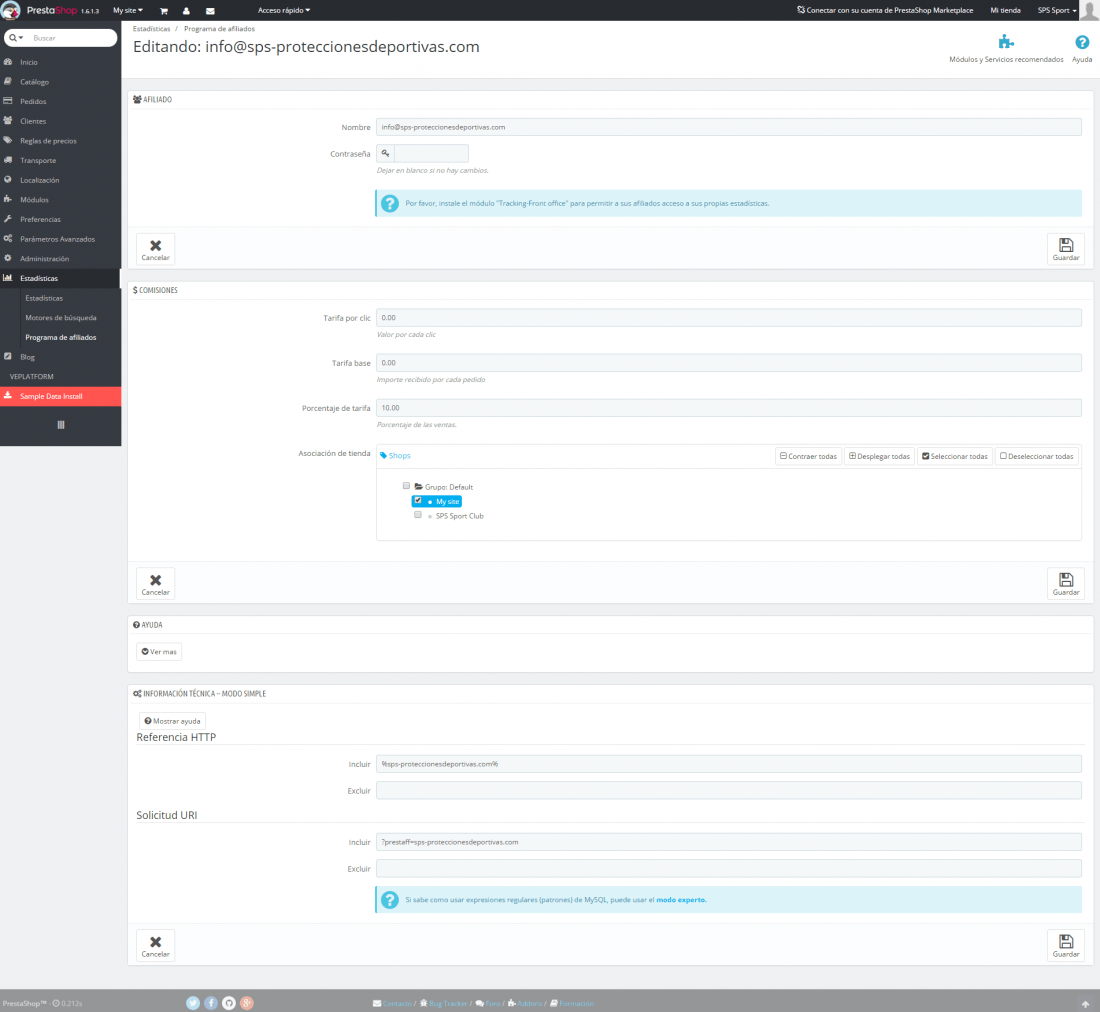
Task: Open the messages envelope icon in top bar
Action: (x=210, y=11)
